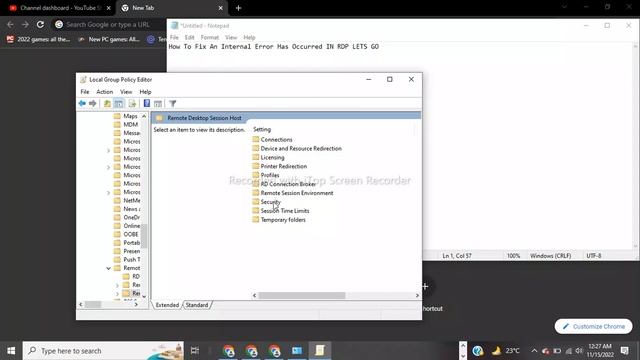Toggle the Show/Hide Action Pane toolbar icon
This screenshot has height=360, width=640.
[x=158, y=104]
